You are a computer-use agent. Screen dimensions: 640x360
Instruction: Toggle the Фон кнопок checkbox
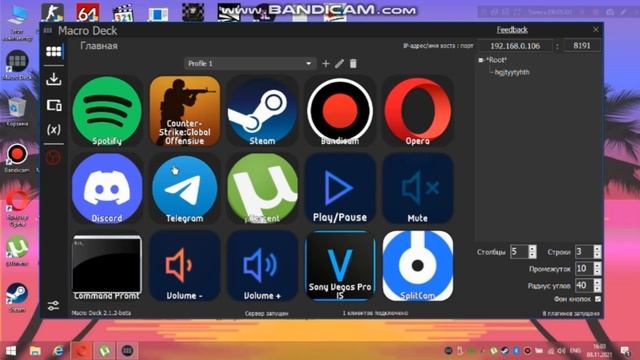(598, 299)
